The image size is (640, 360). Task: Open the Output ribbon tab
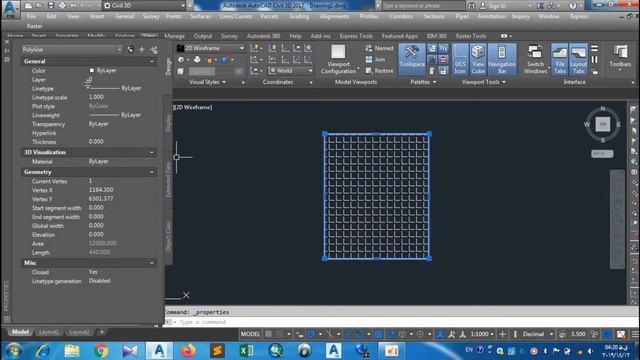click(203, 36)
